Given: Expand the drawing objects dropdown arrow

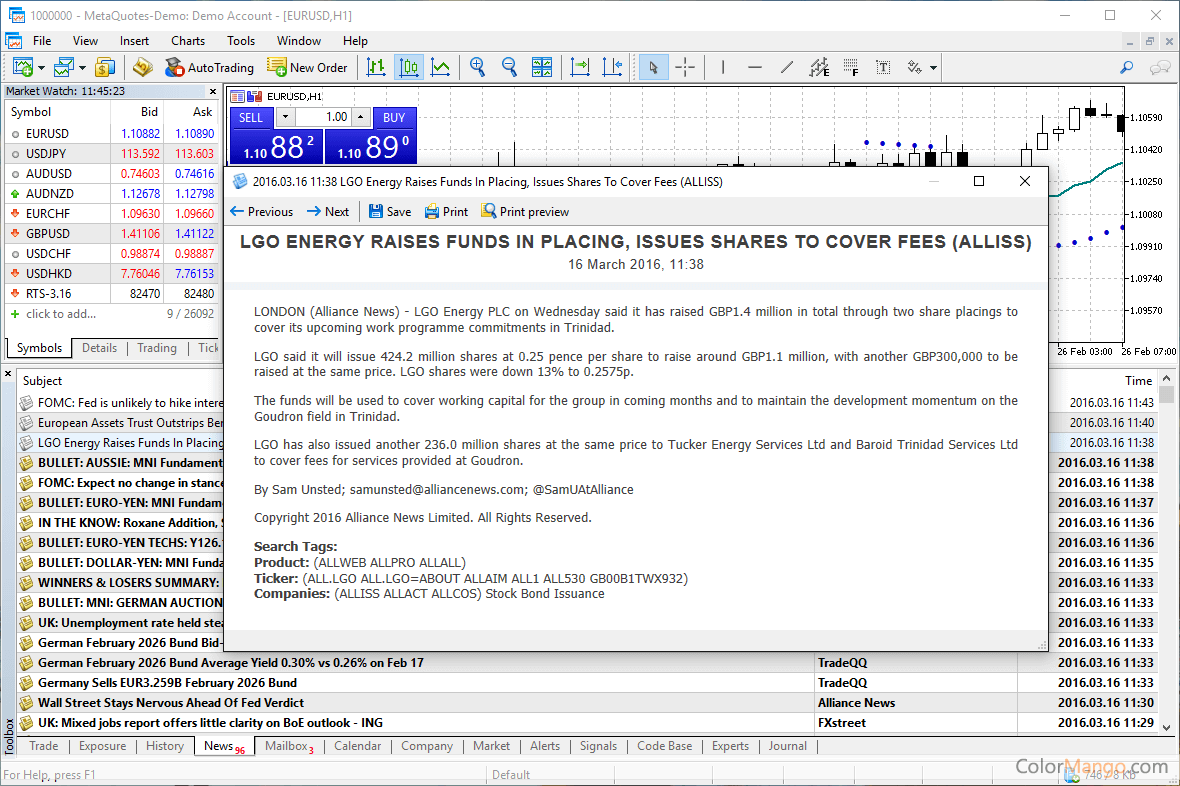Looking at the screenshot, I should 933,68.
